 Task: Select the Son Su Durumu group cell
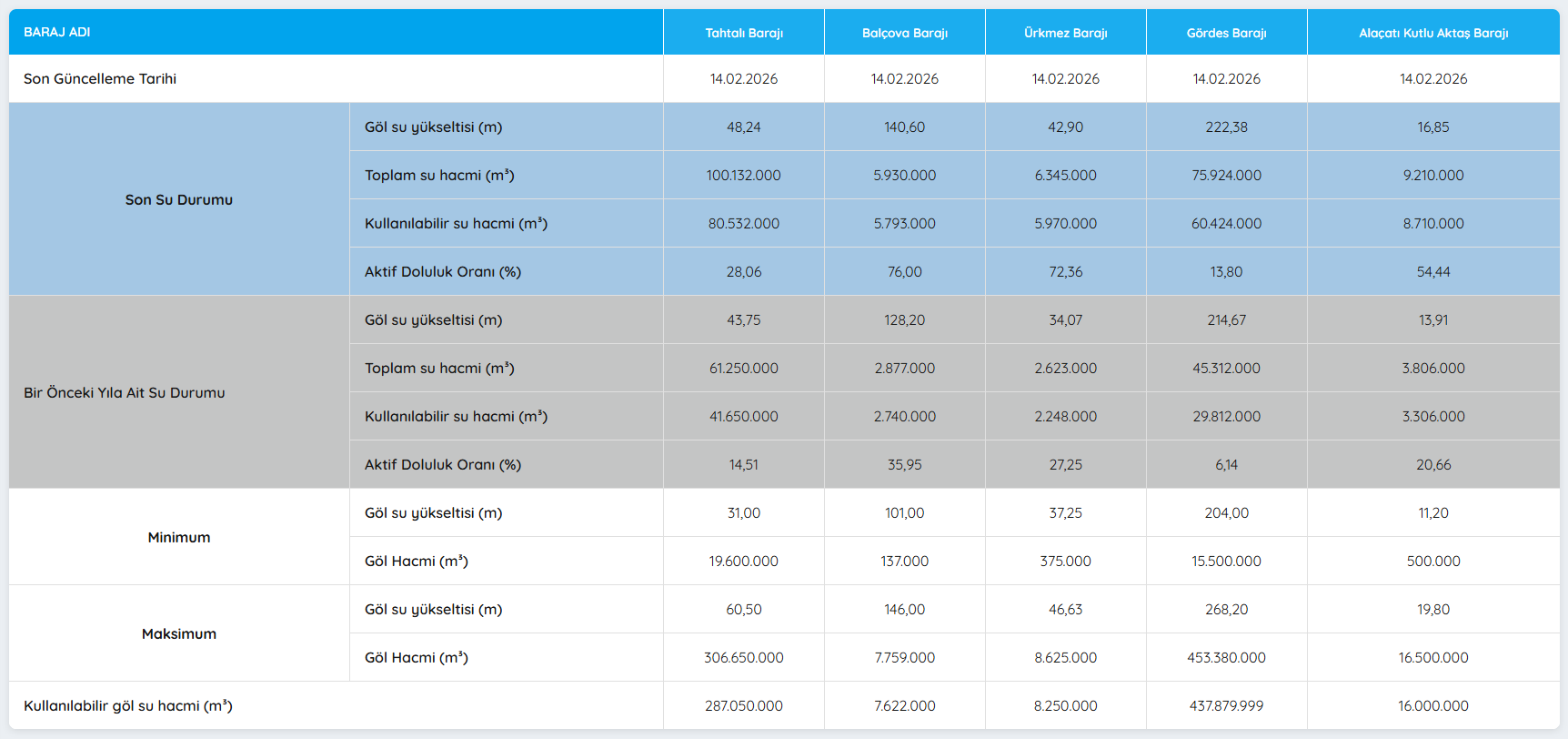pos(179,199)
